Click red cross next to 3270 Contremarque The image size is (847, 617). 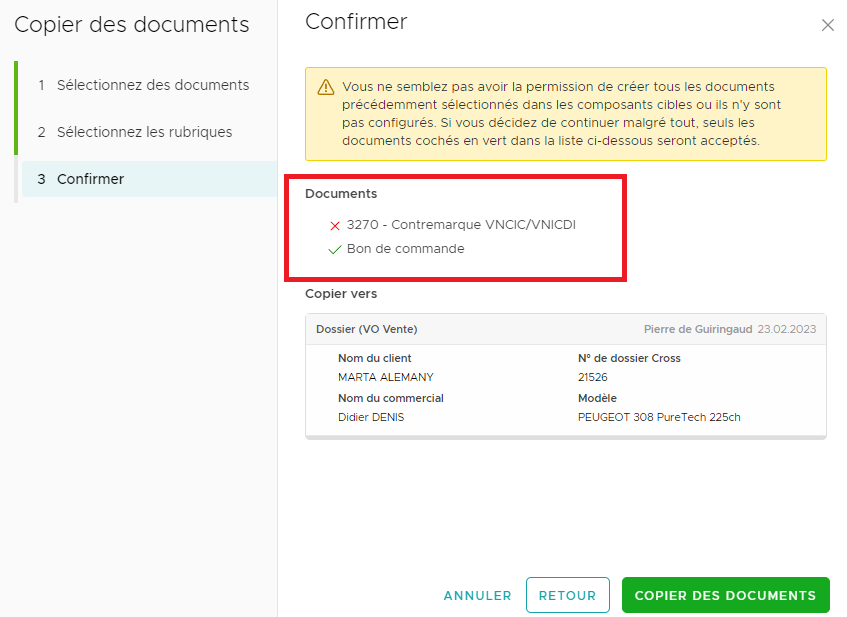(x=335, y=226)
